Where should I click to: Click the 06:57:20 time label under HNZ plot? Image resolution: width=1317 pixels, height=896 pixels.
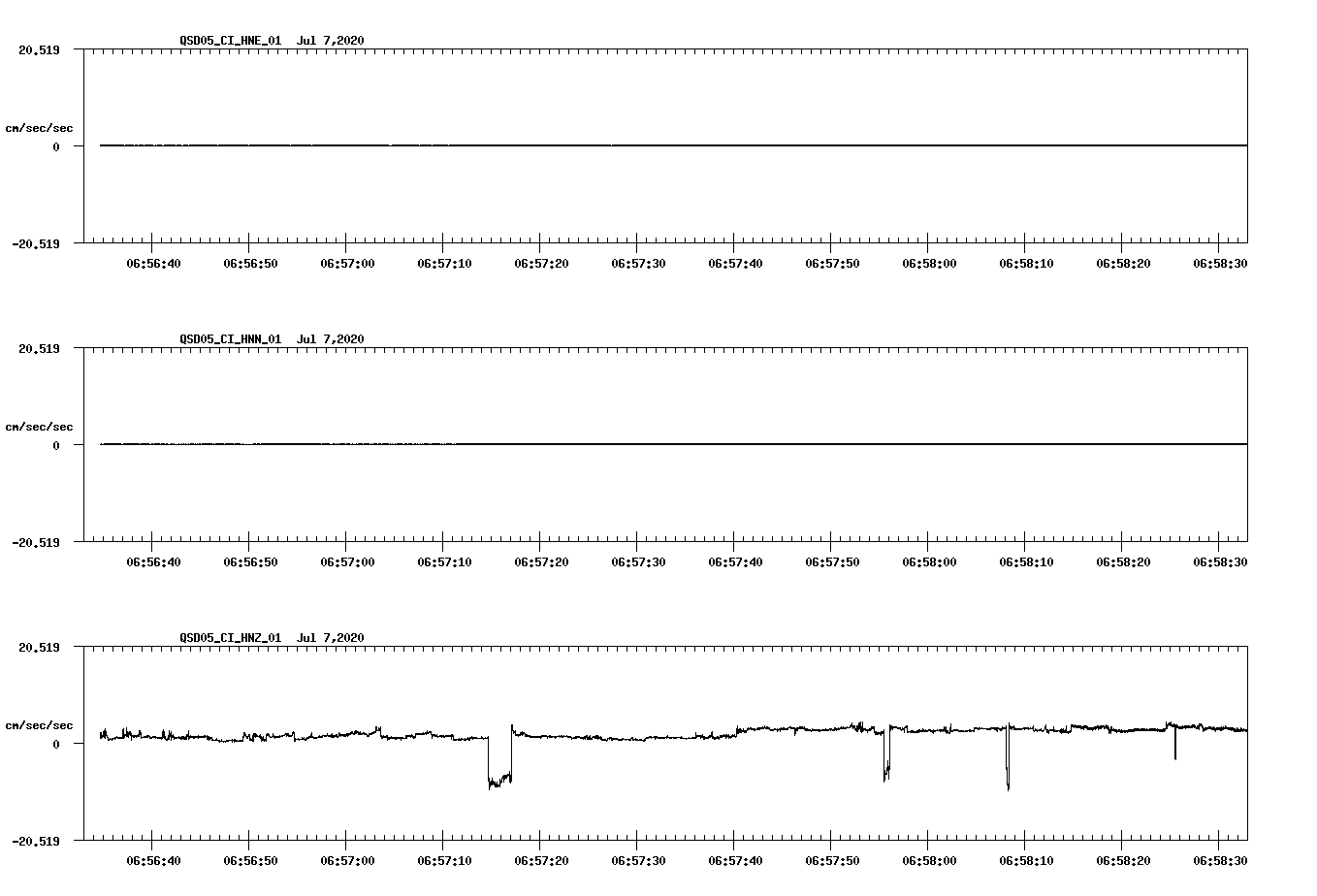click(541, 861)
